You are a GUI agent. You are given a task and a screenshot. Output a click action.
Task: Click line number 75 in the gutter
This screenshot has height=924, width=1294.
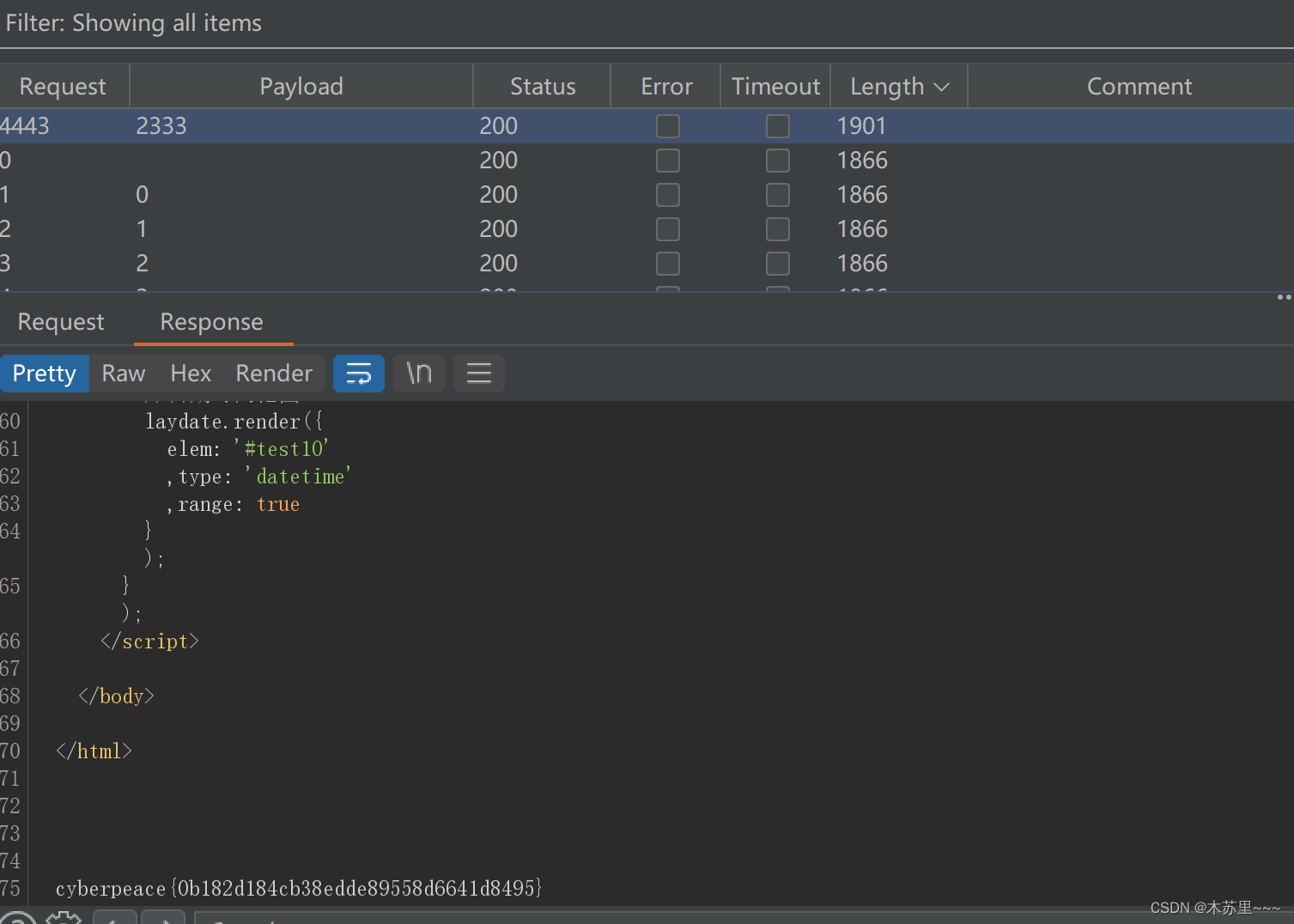click(x=10, y=889)
